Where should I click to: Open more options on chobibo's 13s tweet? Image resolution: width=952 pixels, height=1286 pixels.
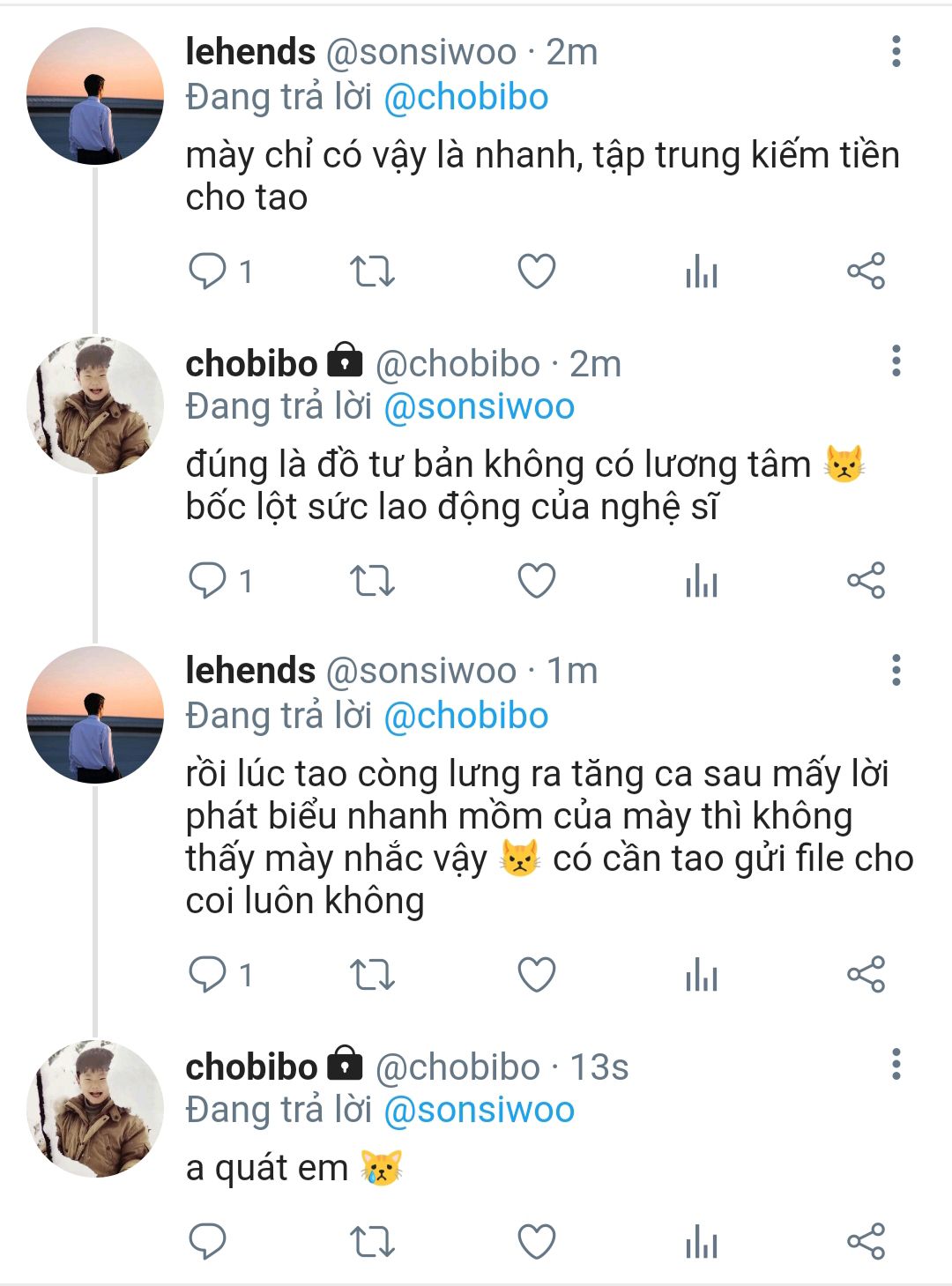[896, 1065]
